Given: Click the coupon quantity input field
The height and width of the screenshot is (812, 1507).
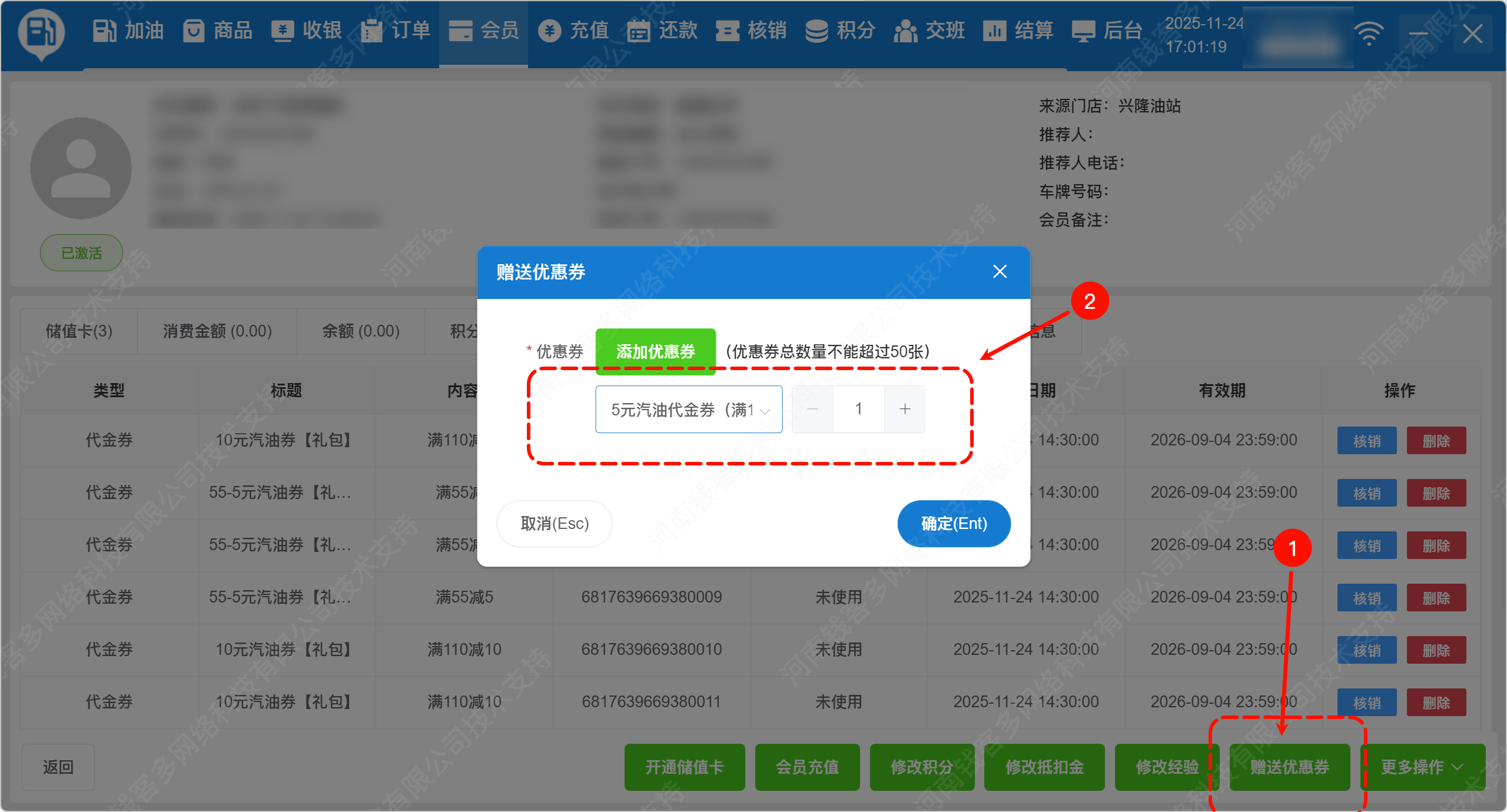Looking at the screenshot, I should click(x=858, y=410).
